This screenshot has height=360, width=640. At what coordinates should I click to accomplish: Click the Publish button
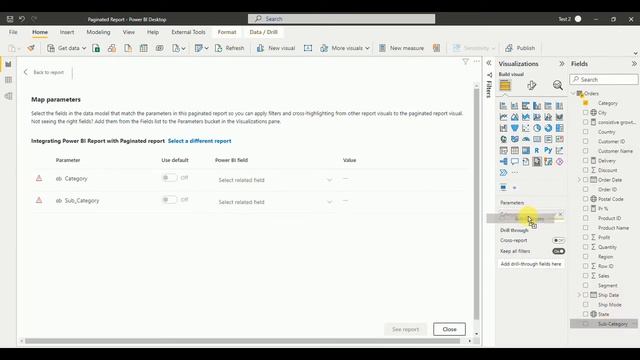[x=520, y=48]
